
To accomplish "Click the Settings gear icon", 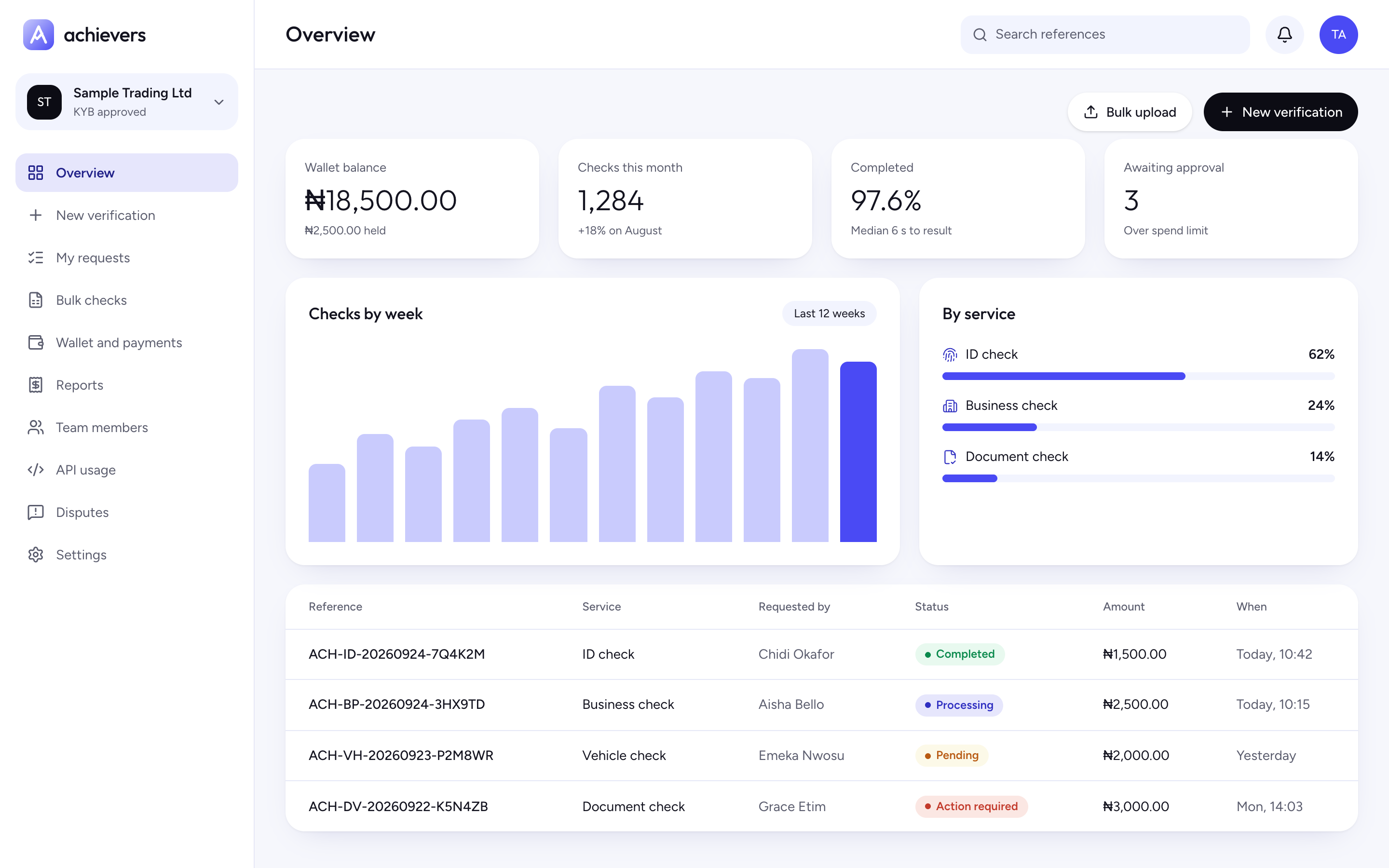I will (x=36, y=555).
